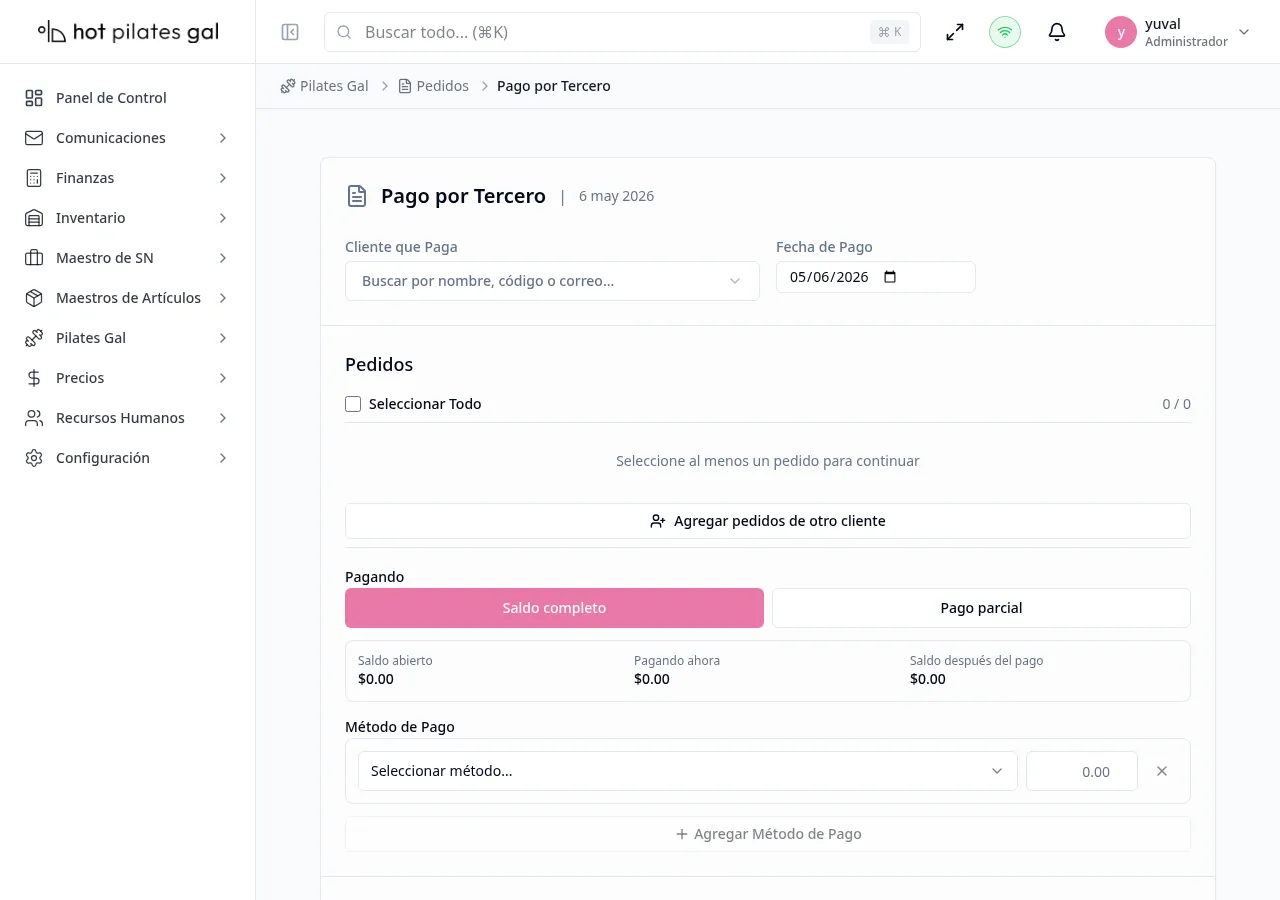
Task: Click Agregar pedidos de otro cliente button
Action: click(x=768, y=521)
